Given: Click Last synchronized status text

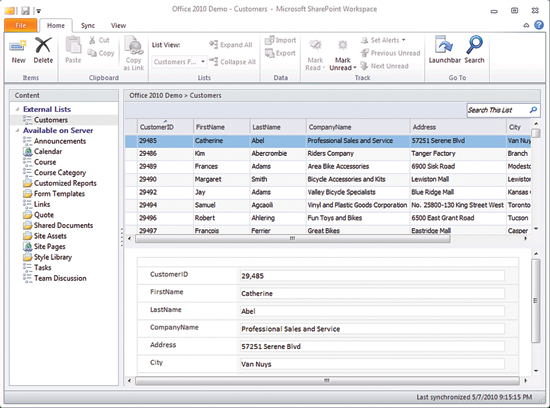Looking at the screenshot, I should tap(474, 397).
